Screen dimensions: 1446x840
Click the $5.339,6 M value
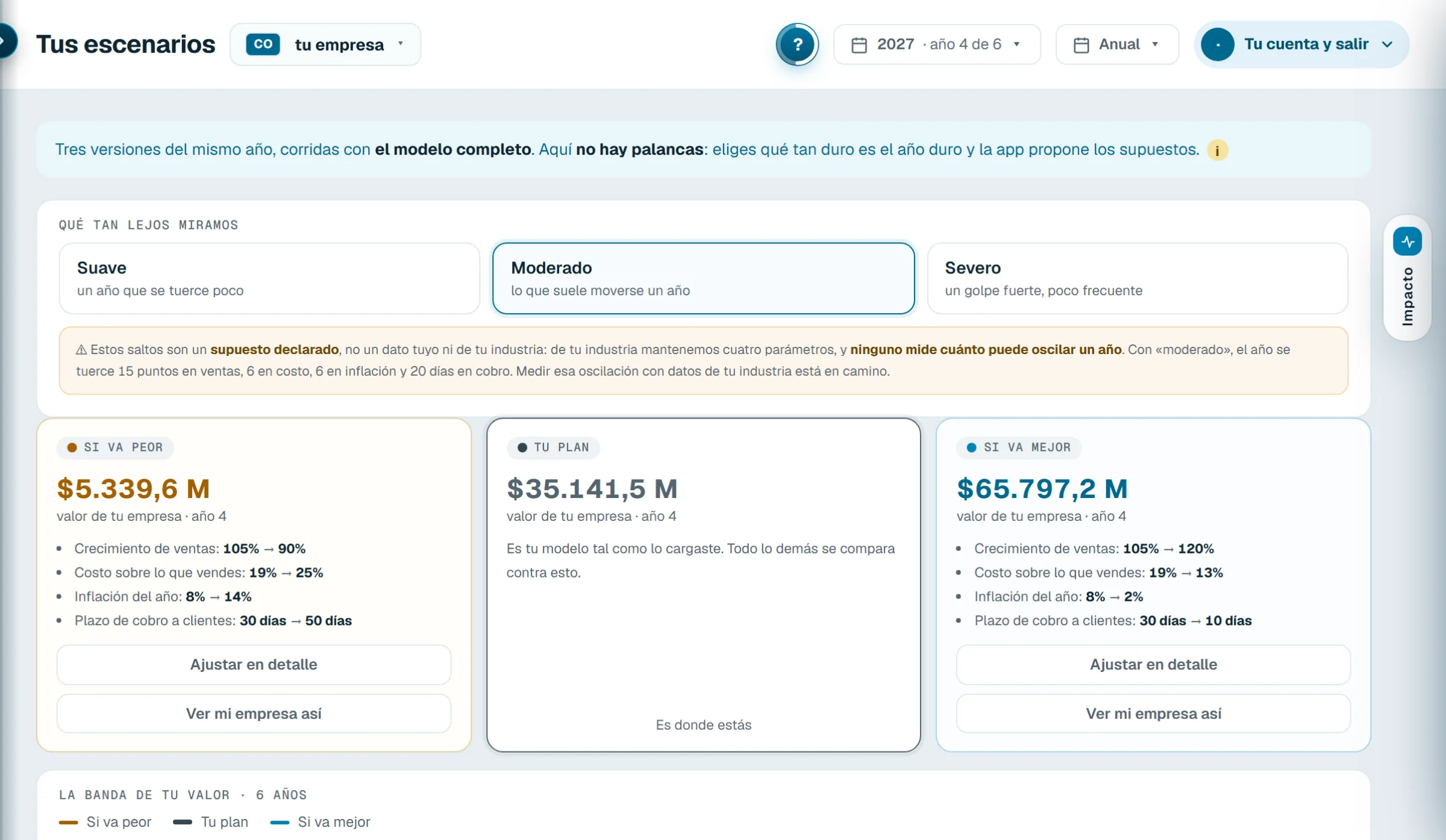[x=133, y=489]
